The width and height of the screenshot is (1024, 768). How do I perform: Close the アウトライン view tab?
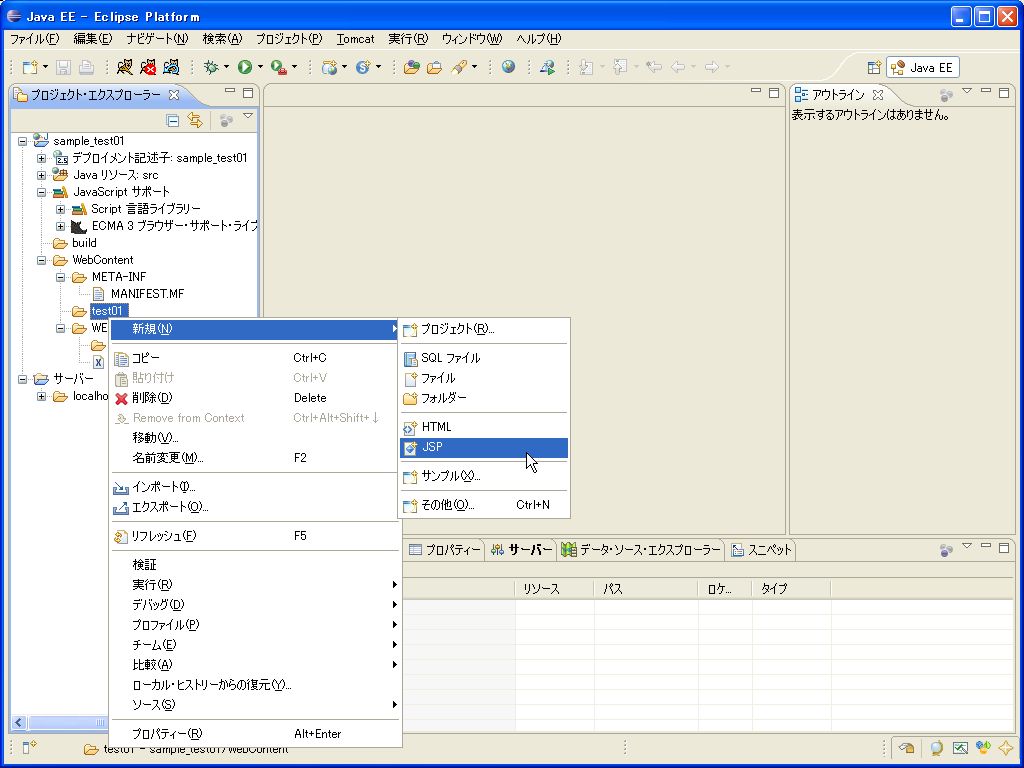pyautogui.click(x=878, y=95)
